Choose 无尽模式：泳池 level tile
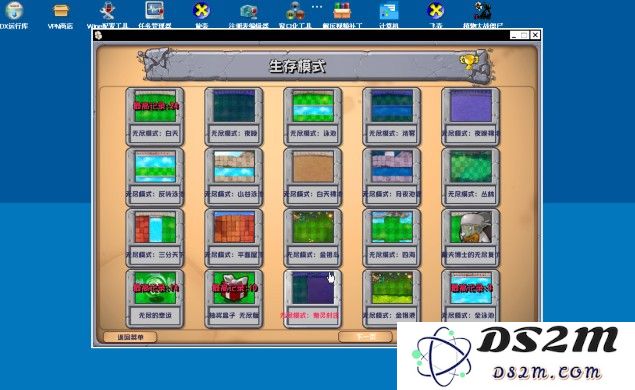Viewport: 635px width, 390px height. point(313,117)
